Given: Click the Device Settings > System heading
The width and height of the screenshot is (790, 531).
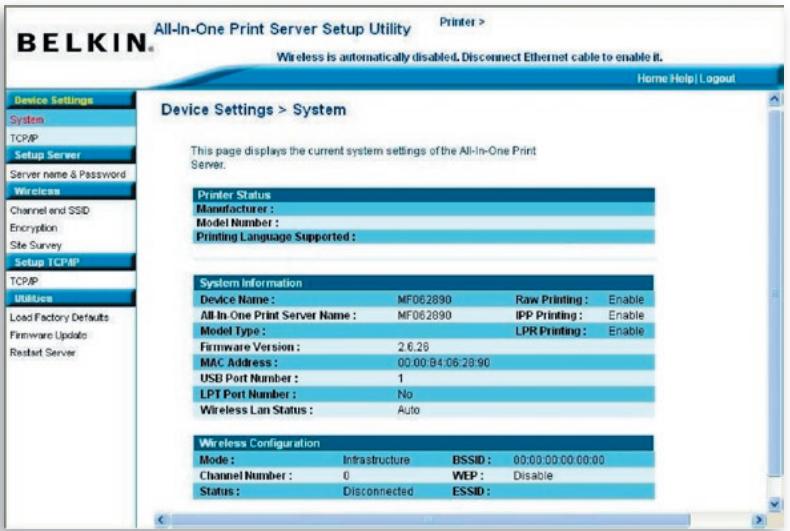Looking at the screenshot, I should pyautogui.click(x=253, y=110).
